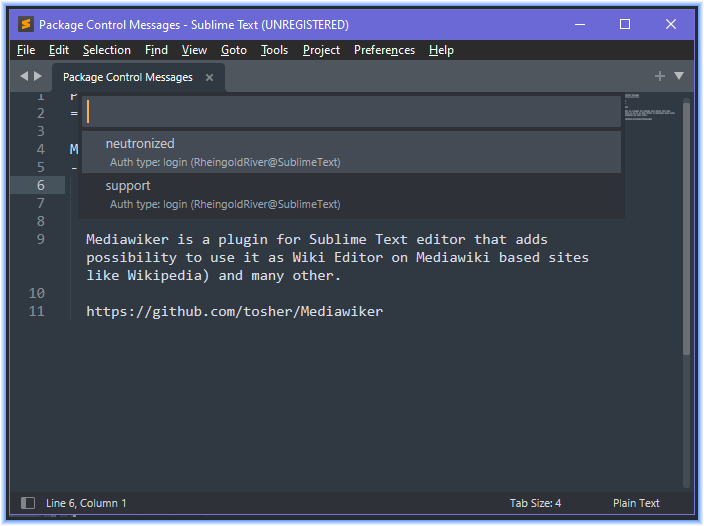Go to next tab with right arrow
This screenshot has width=704, height=526.
[38, 76]
